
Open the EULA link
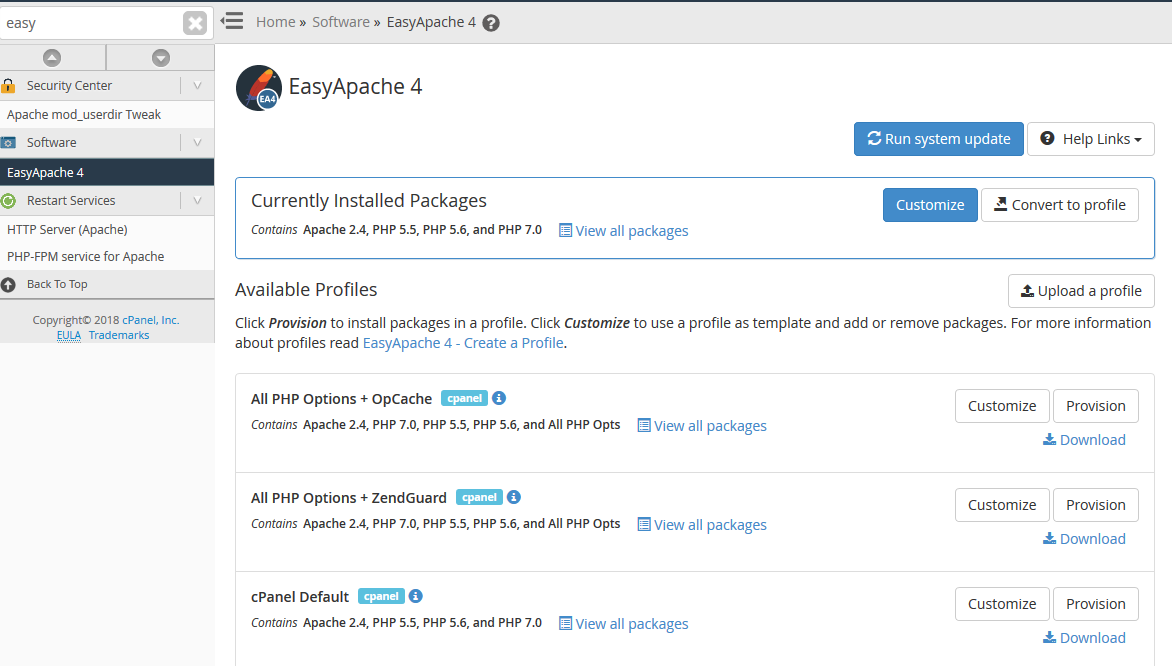click(x=69, y=335)
